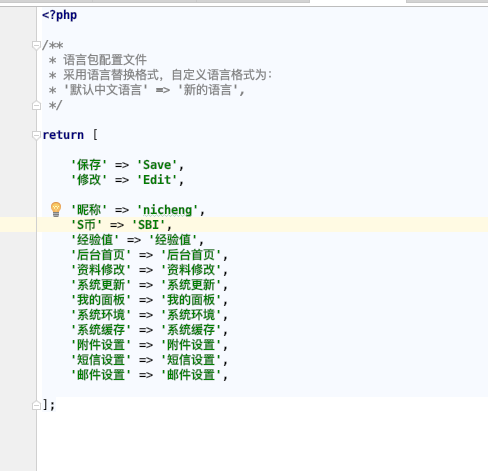Click the yellow lightbulb quick-fix icon

tap(56, 210)
